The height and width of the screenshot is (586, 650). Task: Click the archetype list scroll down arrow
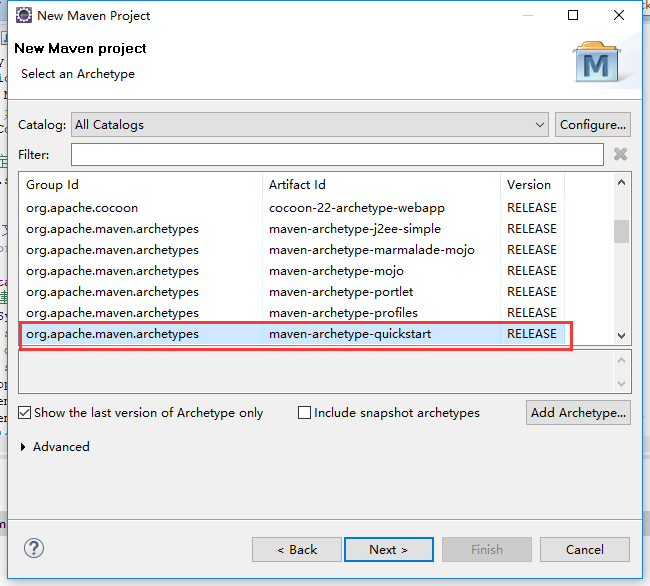coord(621,335)
